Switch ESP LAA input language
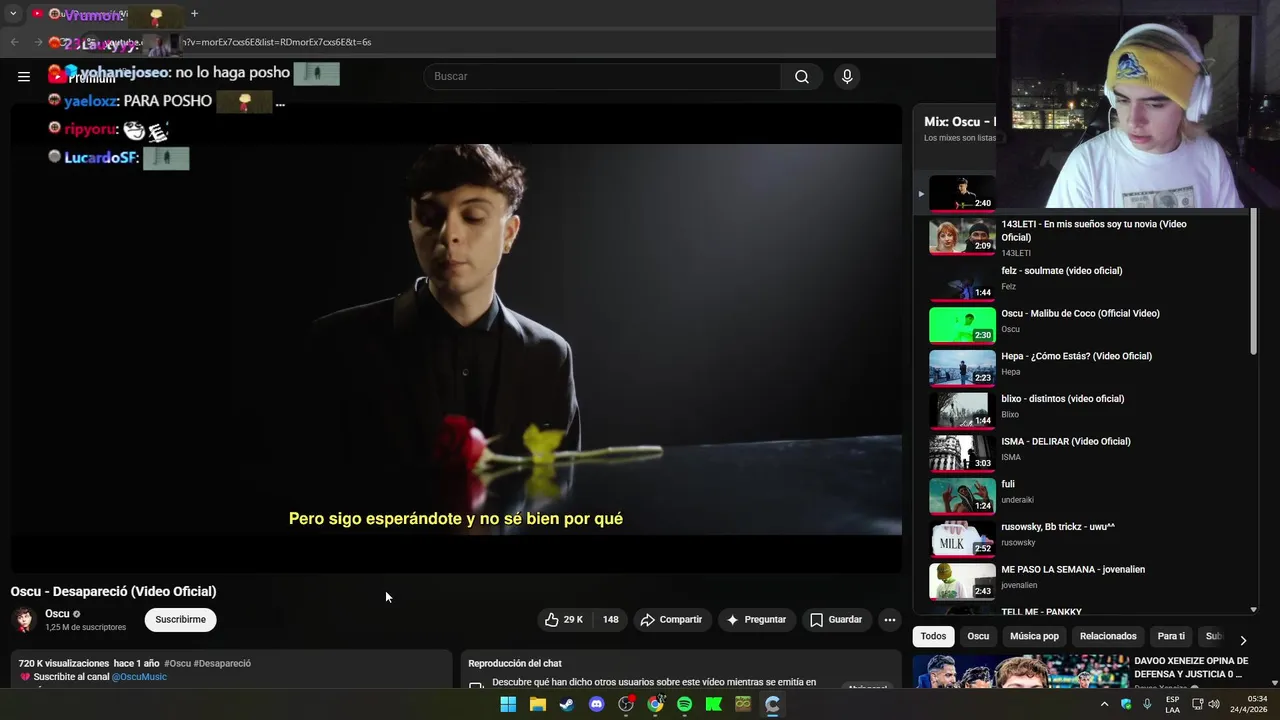 (1172, 704)
